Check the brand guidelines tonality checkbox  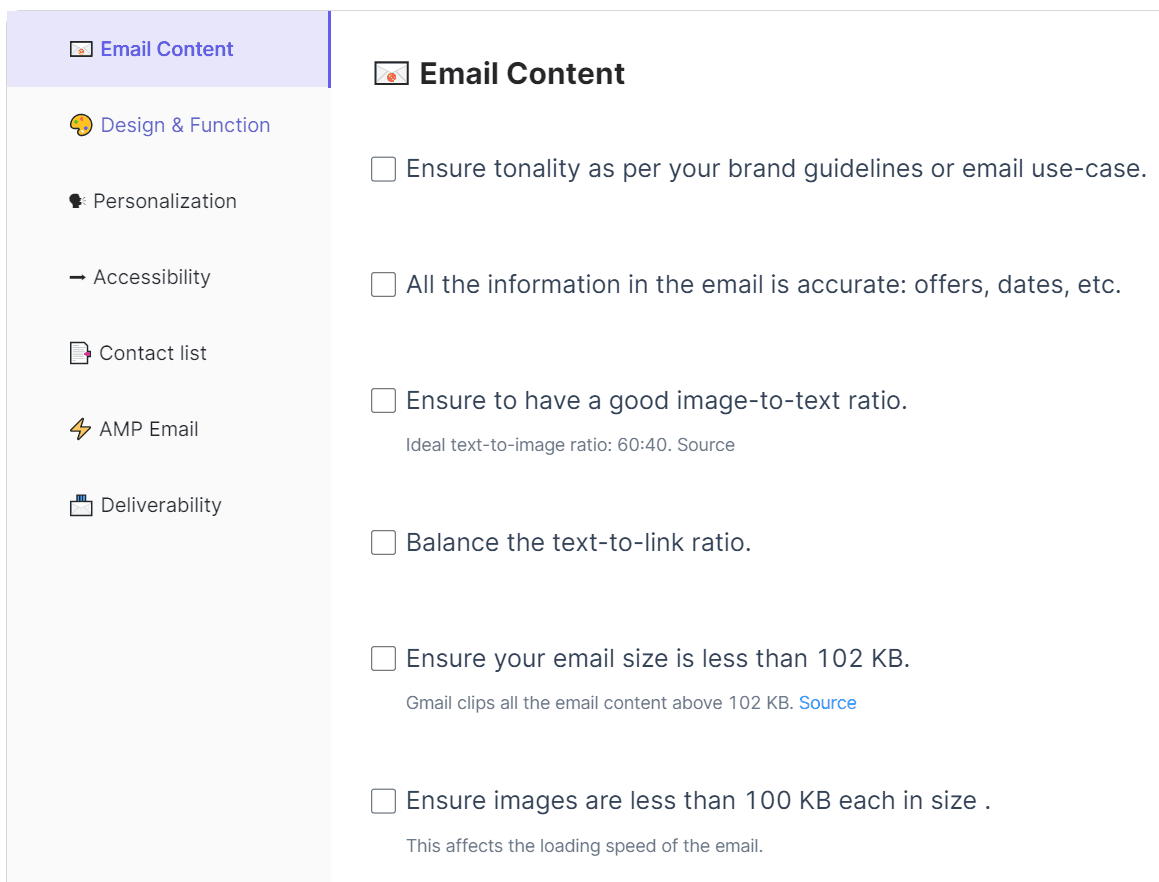[x=383, y=169]
